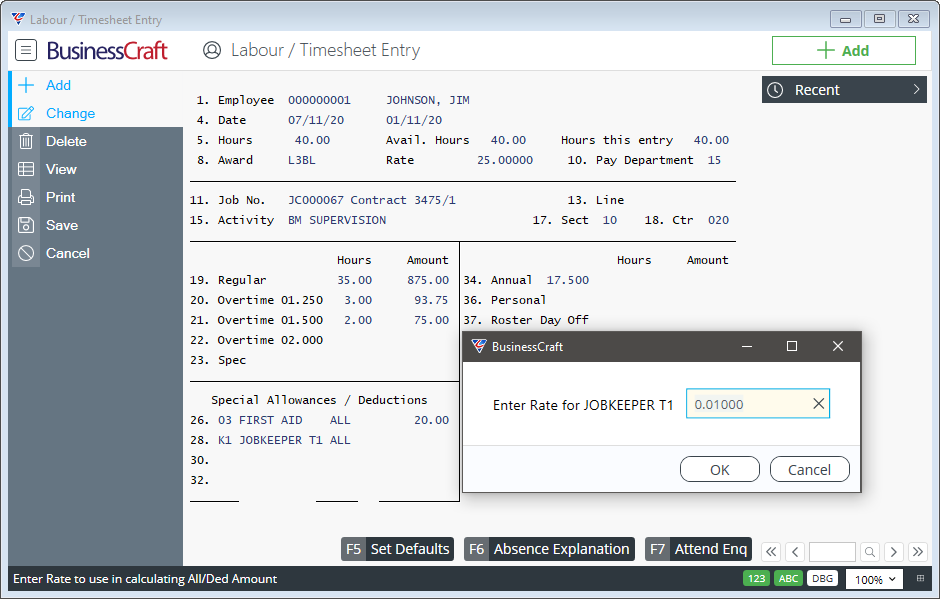Choose Save from the sidebar menu

pyautogui.click(x=97, y=225)
